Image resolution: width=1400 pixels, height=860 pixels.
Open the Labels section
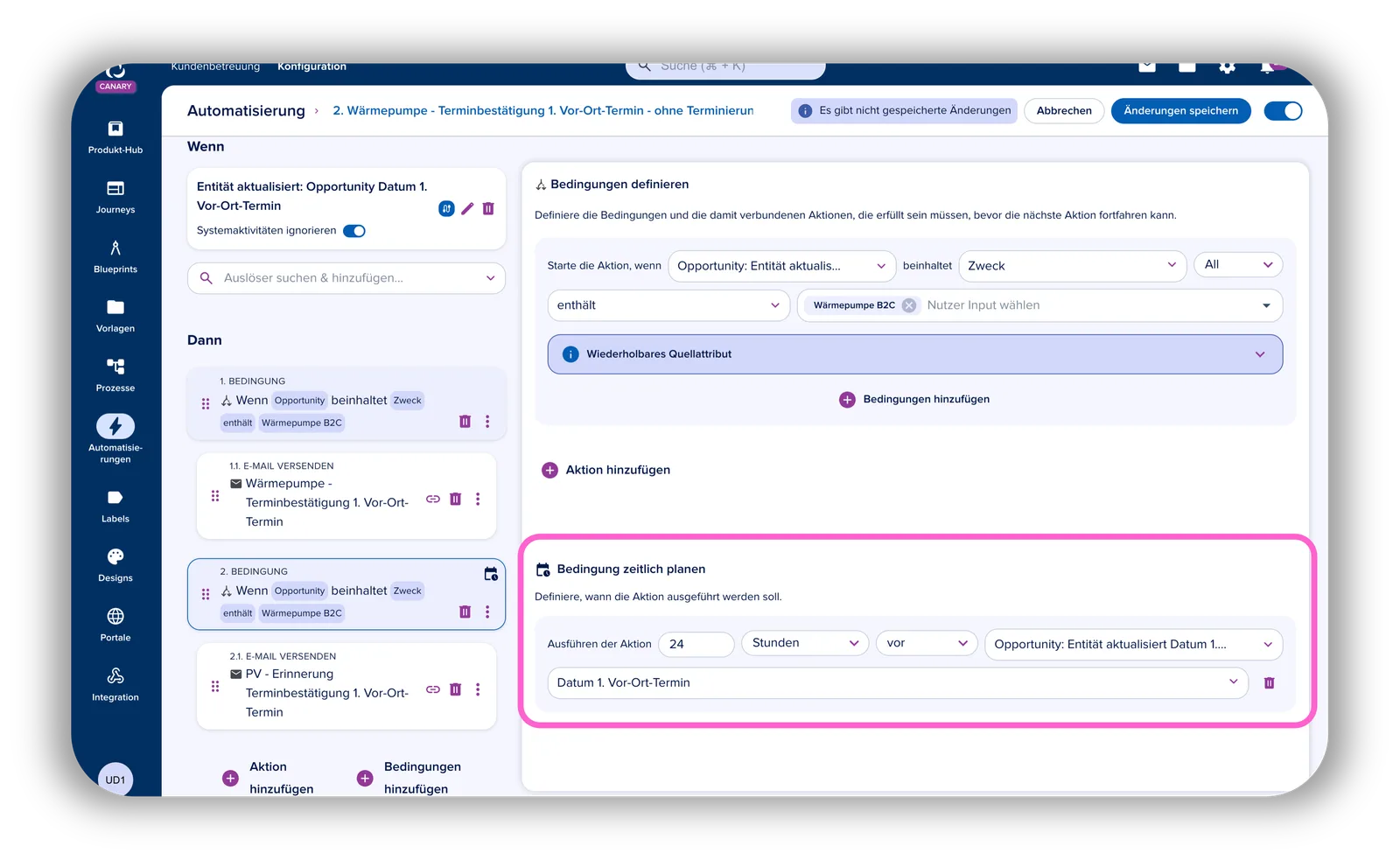click(x=115, y=507)
